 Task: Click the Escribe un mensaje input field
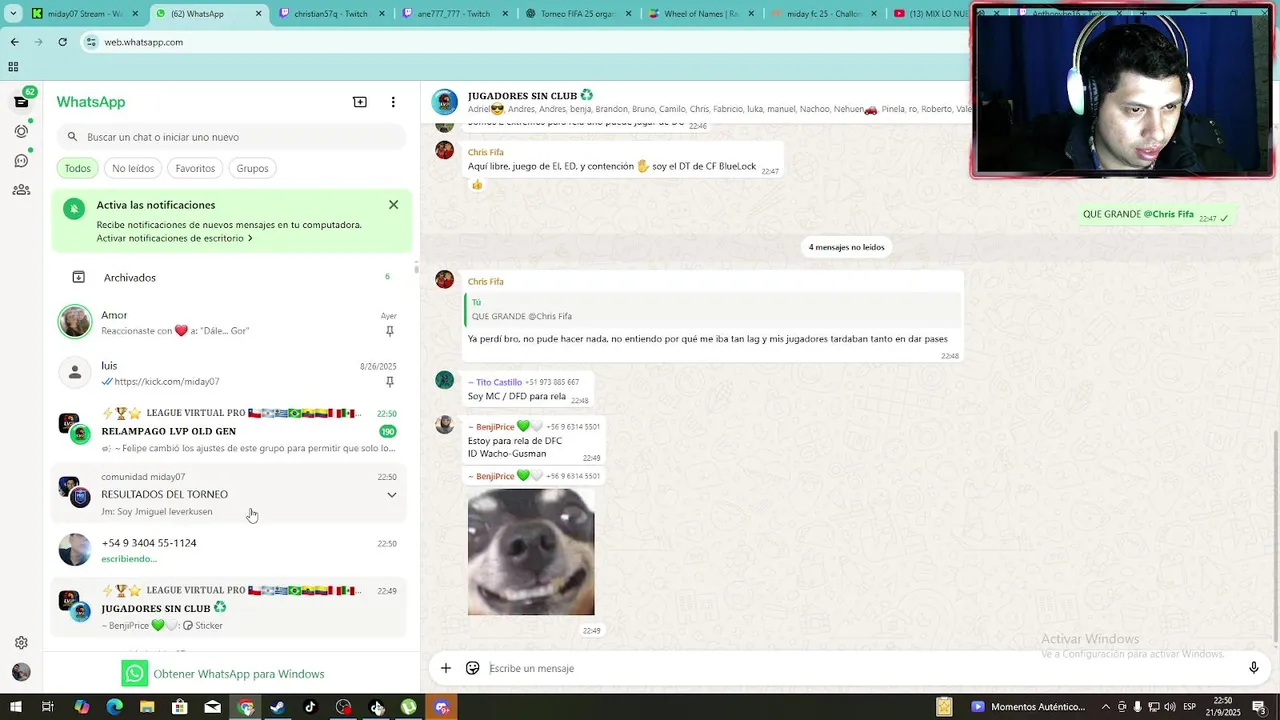[860, 668]
